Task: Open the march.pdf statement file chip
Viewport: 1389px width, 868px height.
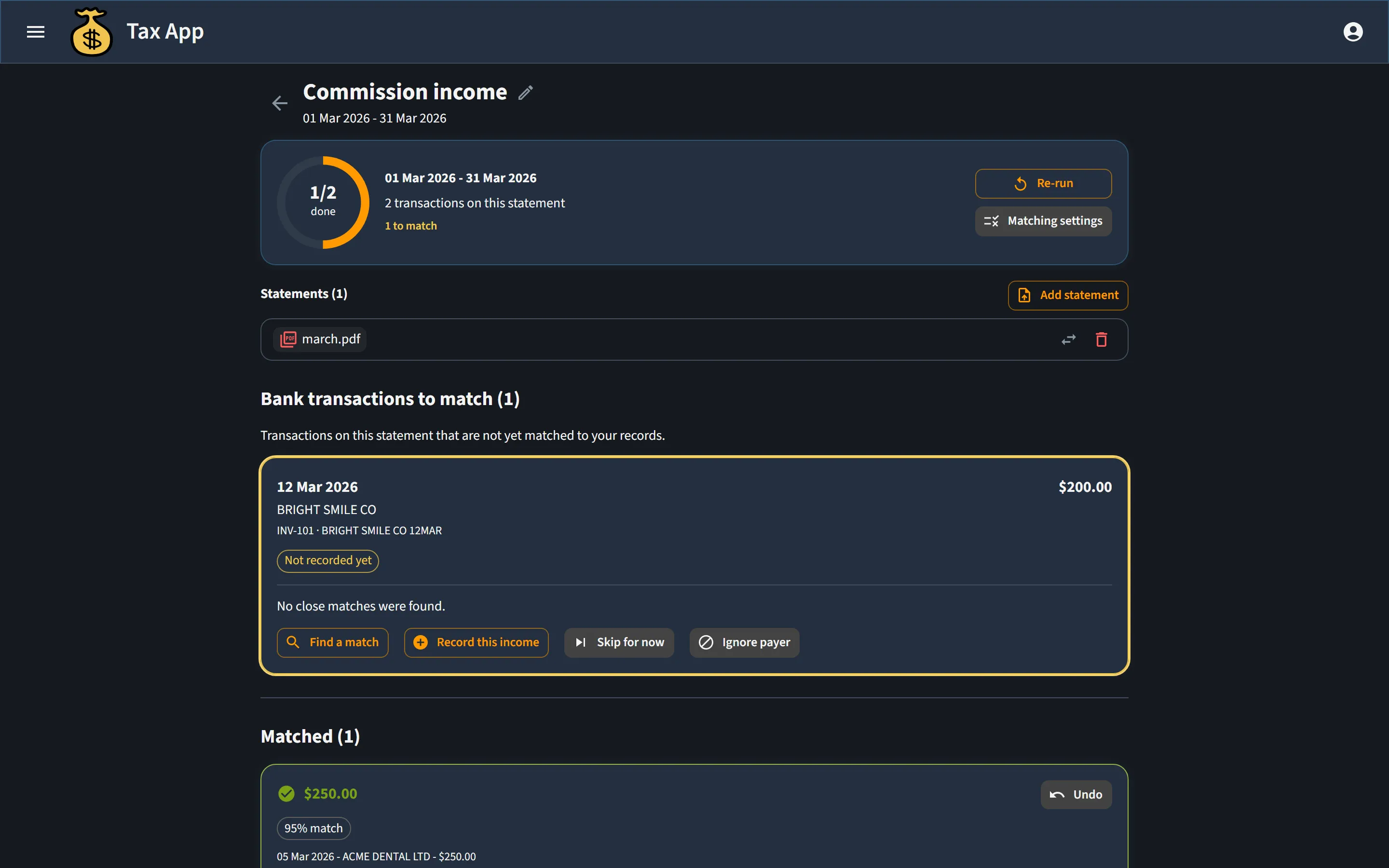Action: [x=320, y=339]
